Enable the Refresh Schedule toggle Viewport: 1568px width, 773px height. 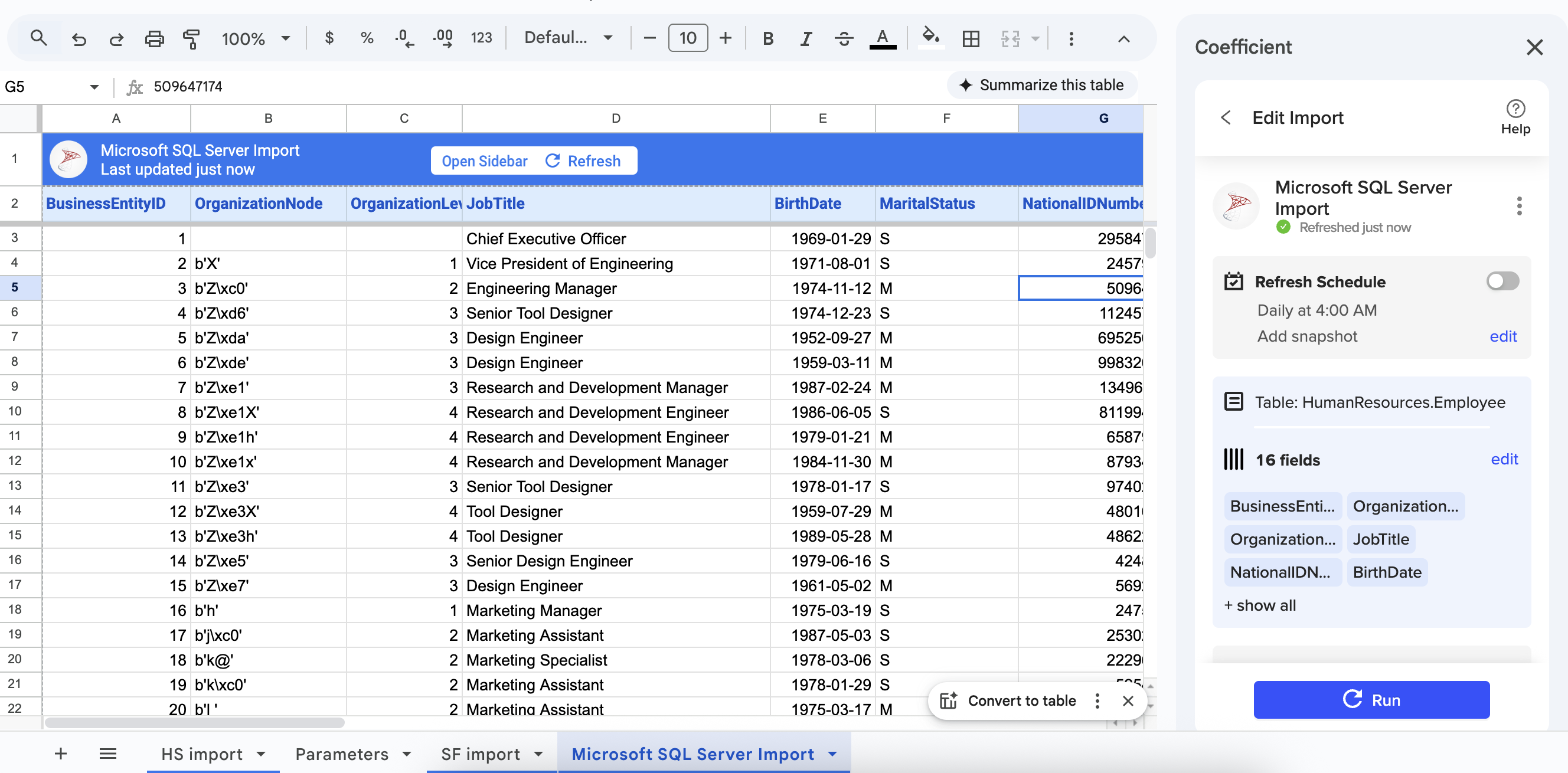1502,281
